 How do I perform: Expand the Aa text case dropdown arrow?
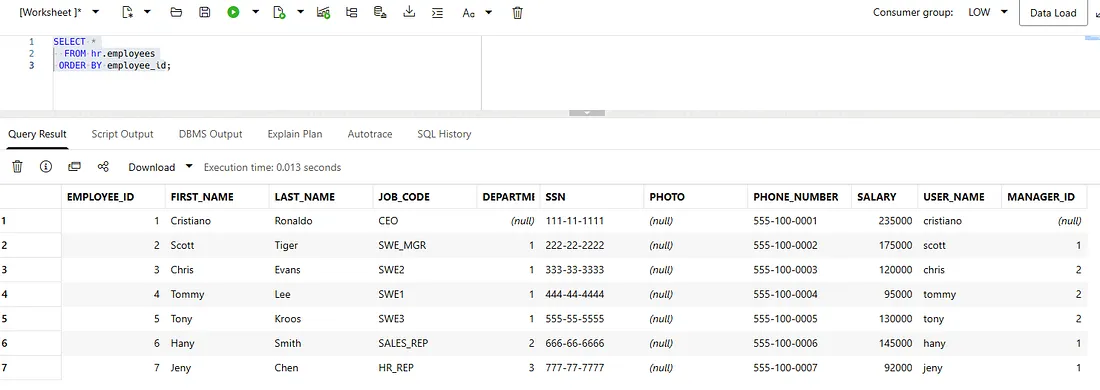click(x=489, y=12)
